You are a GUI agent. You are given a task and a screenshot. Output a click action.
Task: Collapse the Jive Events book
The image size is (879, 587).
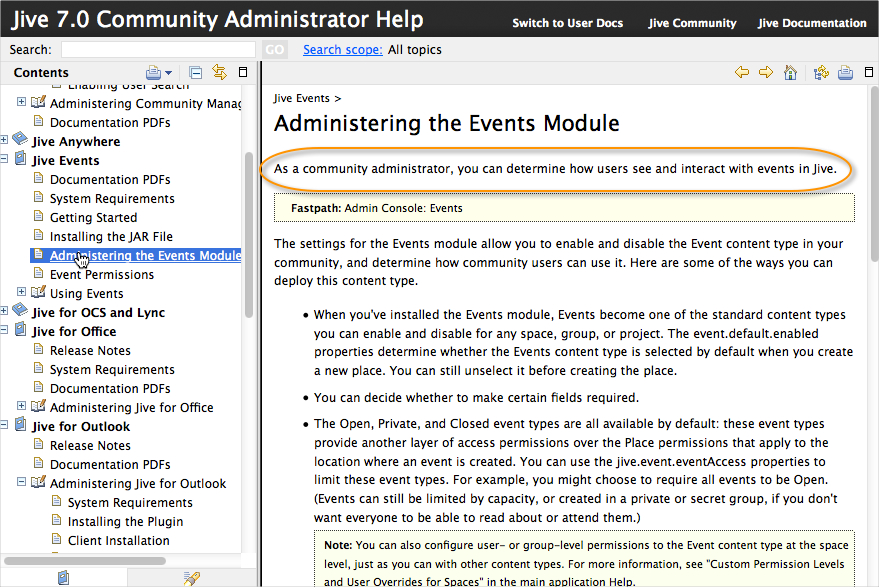4,159
